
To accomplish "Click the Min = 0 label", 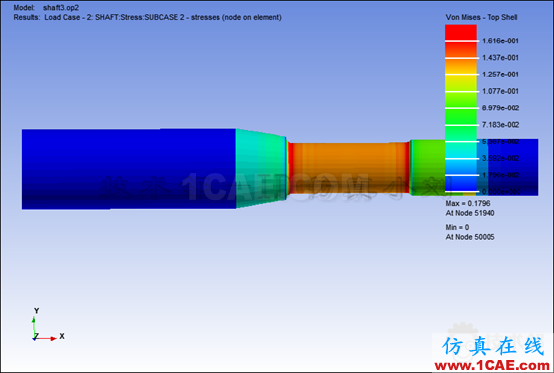I will point(457,227).
